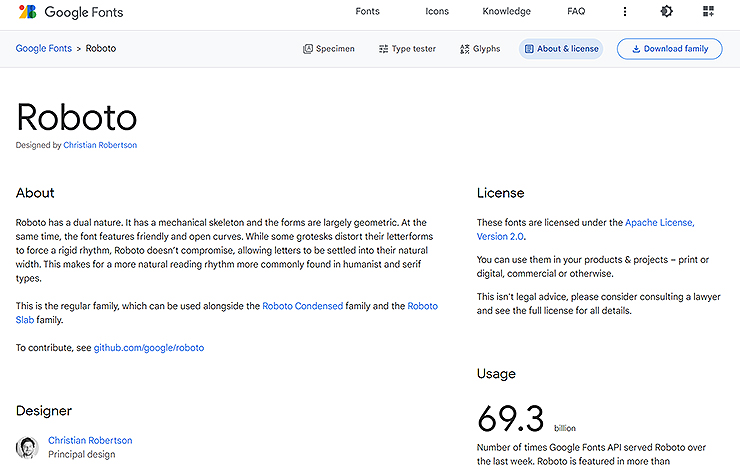Open the FAQ menu item

pos(576,11)
